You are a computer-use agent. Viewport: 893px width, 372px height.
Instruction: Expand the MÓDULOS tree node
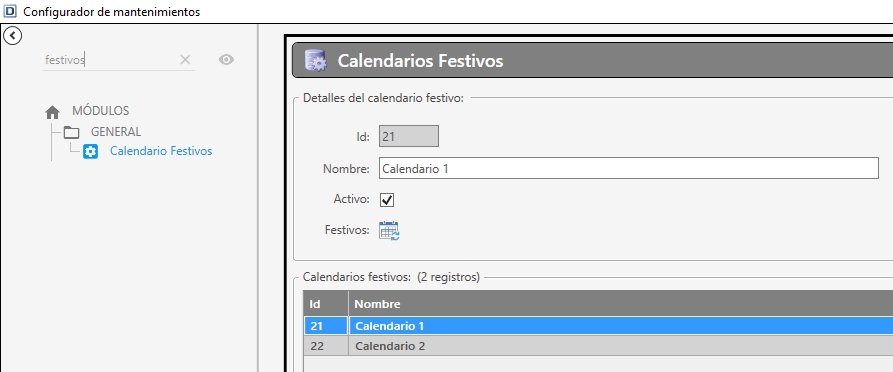tap(100, 111)
